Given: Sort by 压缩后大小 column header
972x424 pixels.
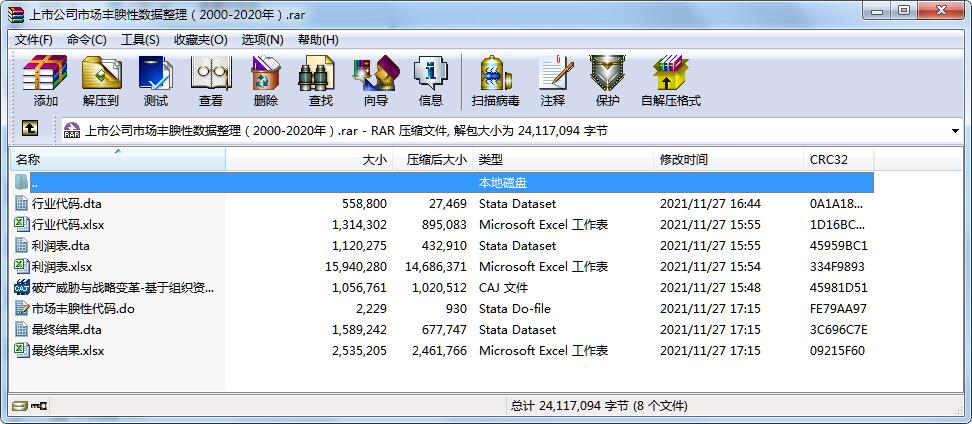Looking at the screenshot, I should pos(433,160).
